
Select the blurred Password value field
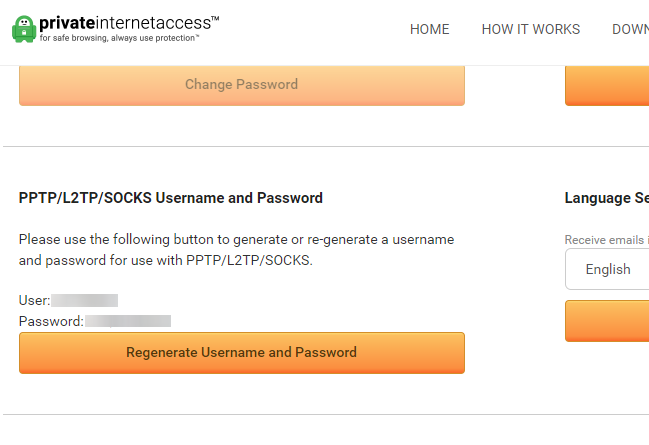[x=128, y=321]
